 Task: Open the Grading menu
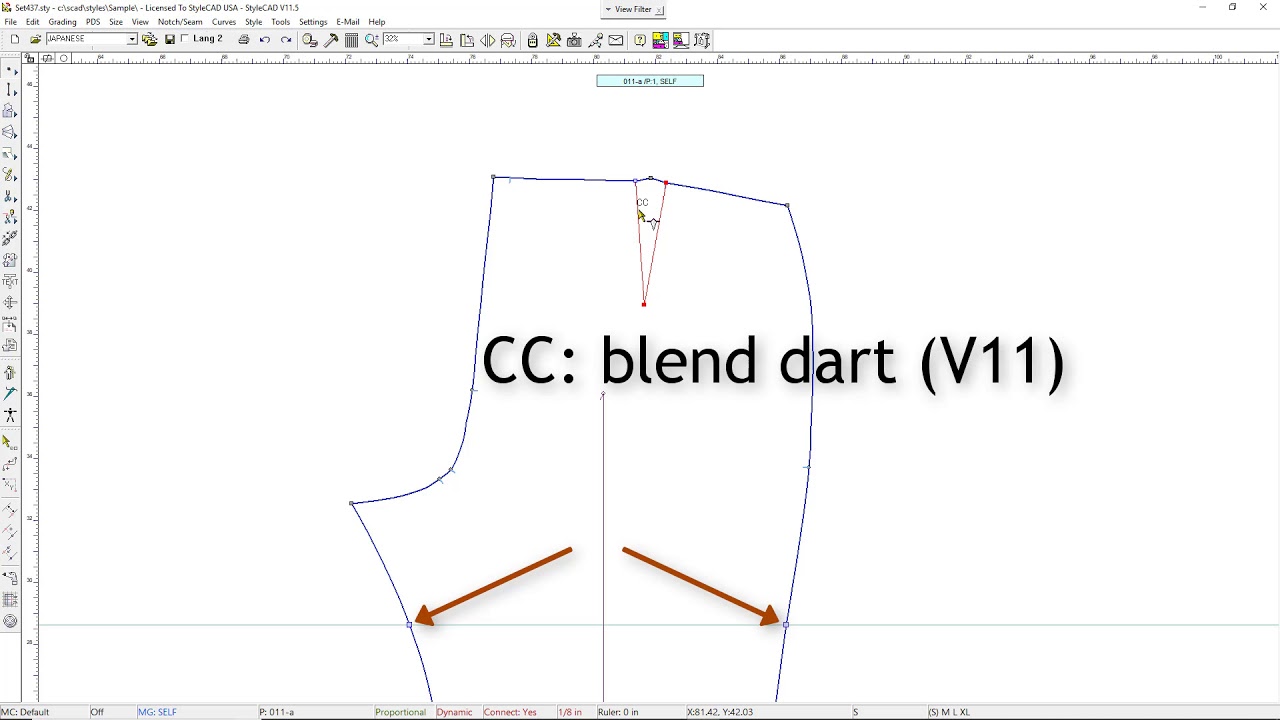click(62, 22)
